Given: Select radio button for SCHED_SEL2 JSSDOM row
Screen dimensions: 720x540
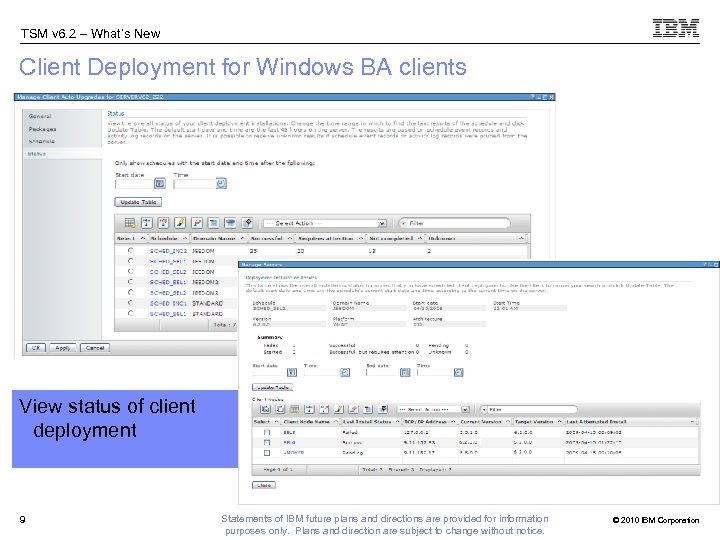Looking at the screenshot, I should coord(130,271).
